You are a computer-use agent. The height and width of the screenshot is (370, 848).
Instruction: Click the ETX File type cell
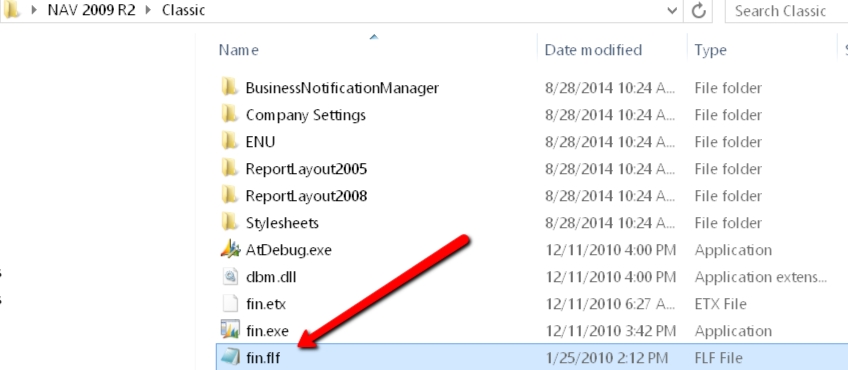pos(720,304)
